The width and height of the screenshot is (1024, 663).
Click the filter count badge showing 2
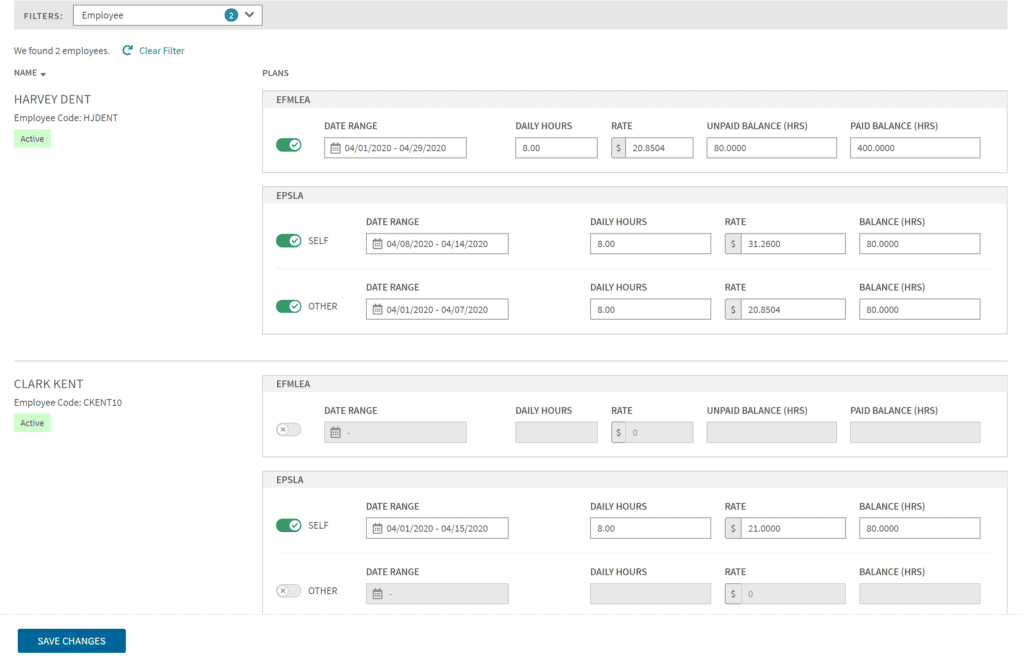(231, 15)
